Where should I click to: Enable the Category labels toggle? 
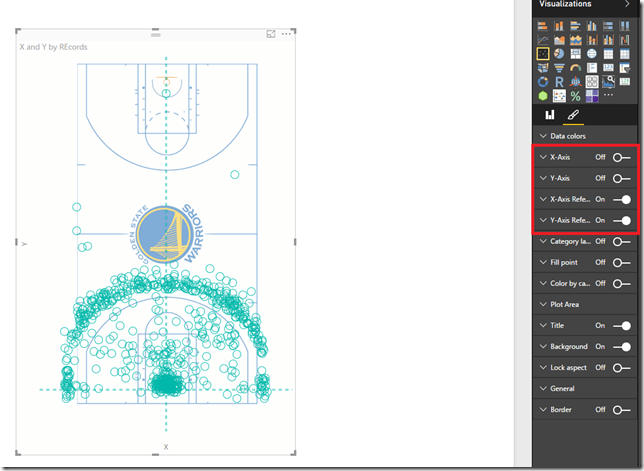pos(621,241)
